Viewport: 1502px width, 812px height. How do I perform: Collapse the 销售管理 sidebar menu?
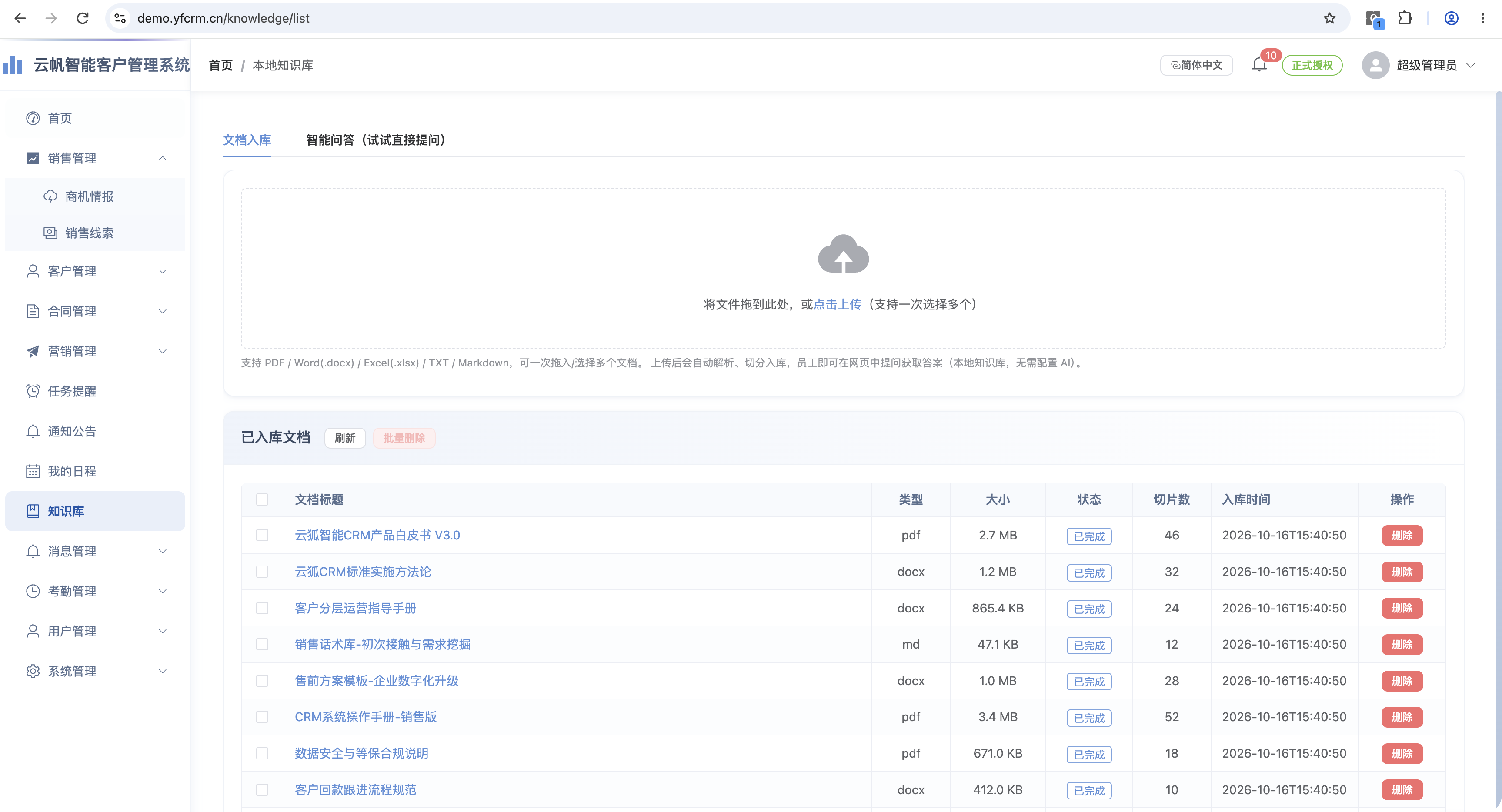pos(95,158)
